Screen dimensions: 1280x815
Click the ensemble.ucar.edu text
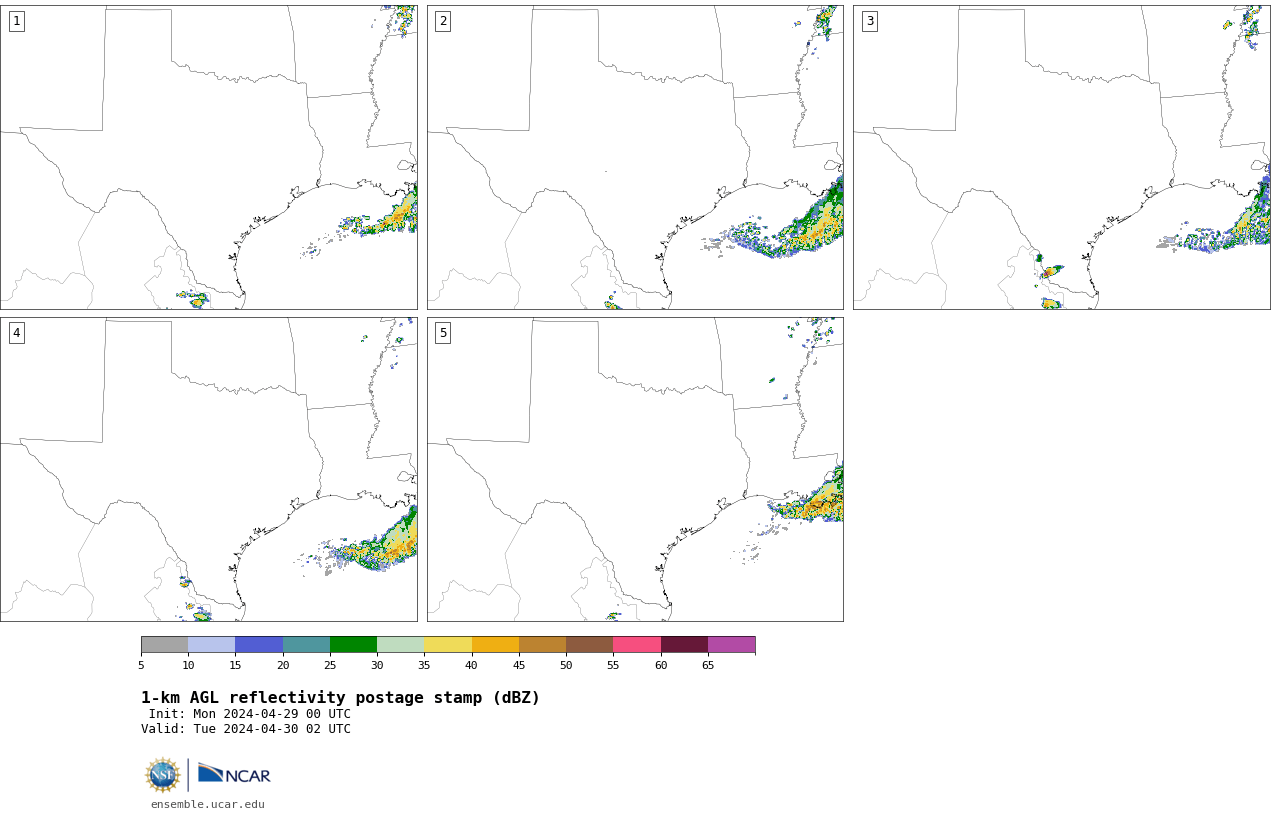point(208,804)
